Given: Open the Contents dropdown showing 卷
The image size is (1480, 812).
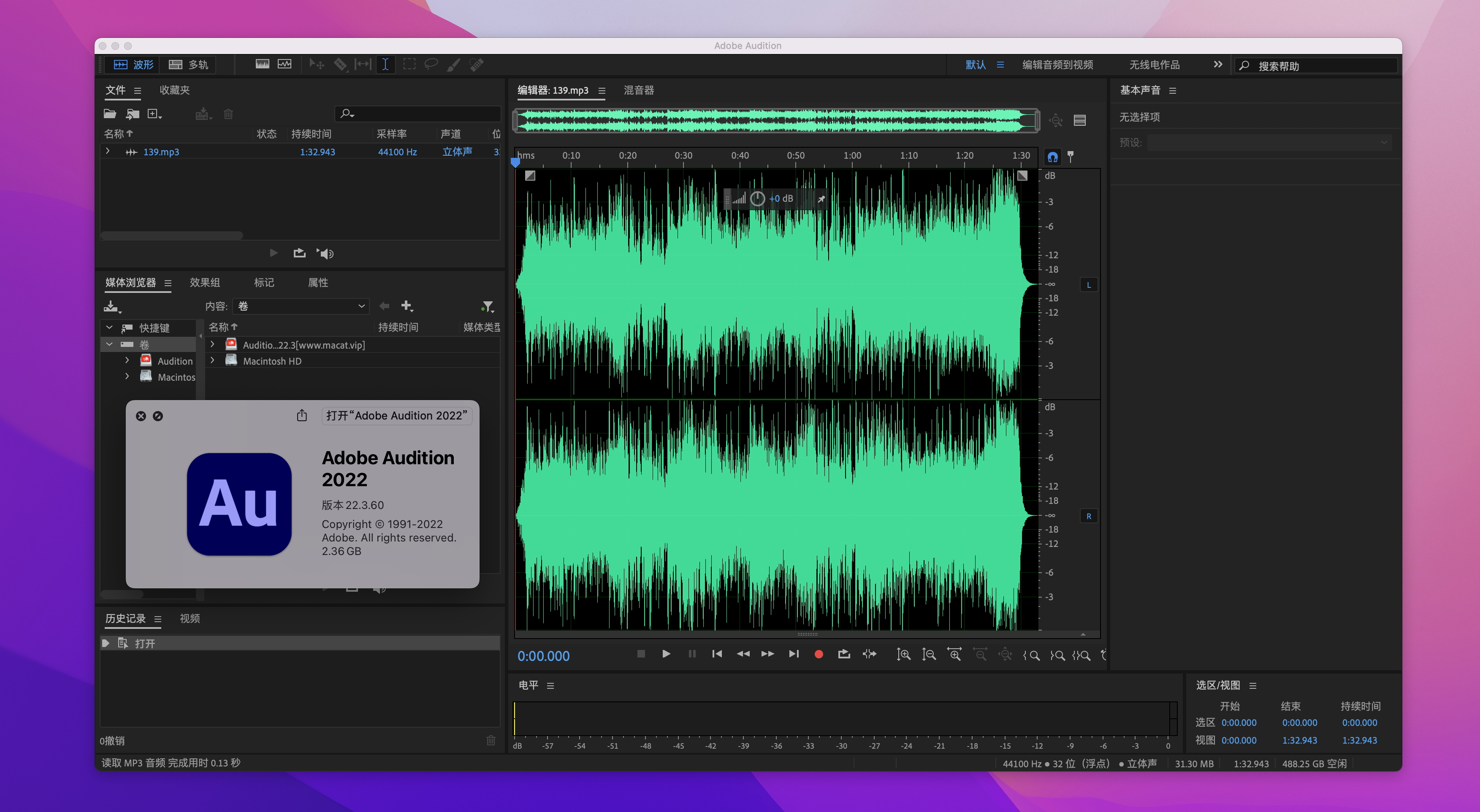Looking at the screenshot, I should click(x=301, y=306).
